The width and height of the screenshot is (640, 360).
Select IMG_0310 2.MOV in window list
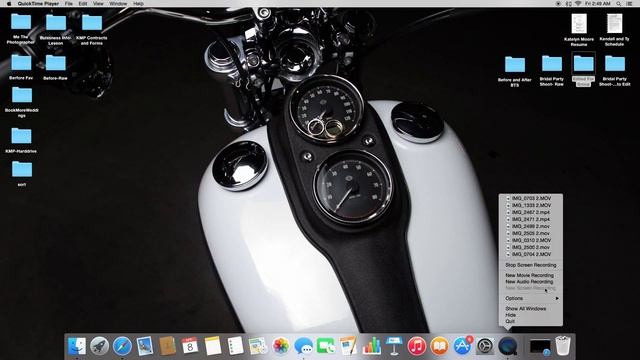[x=531, y=240]
